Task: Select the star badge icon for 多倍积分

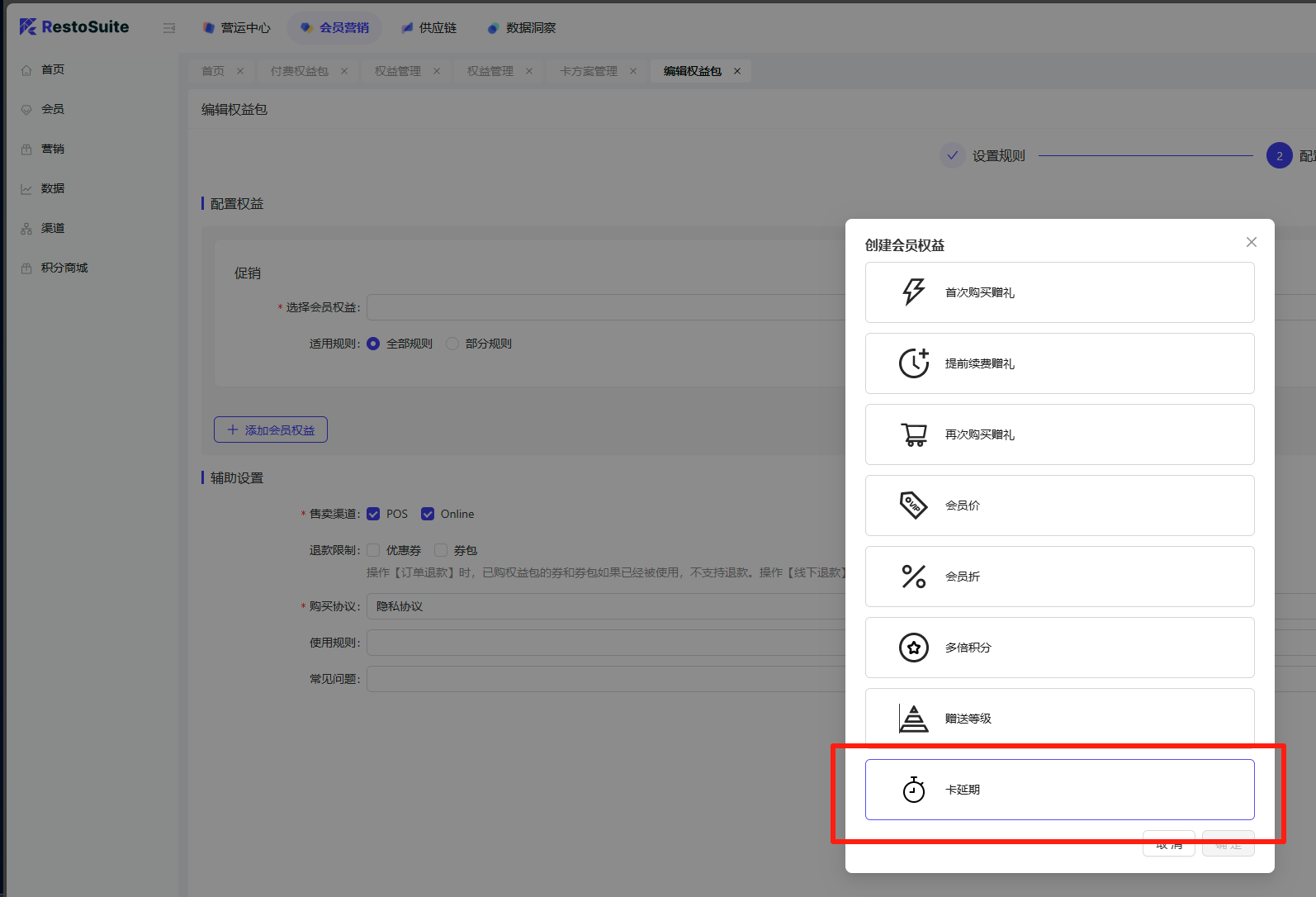Action: pos(914,648)
